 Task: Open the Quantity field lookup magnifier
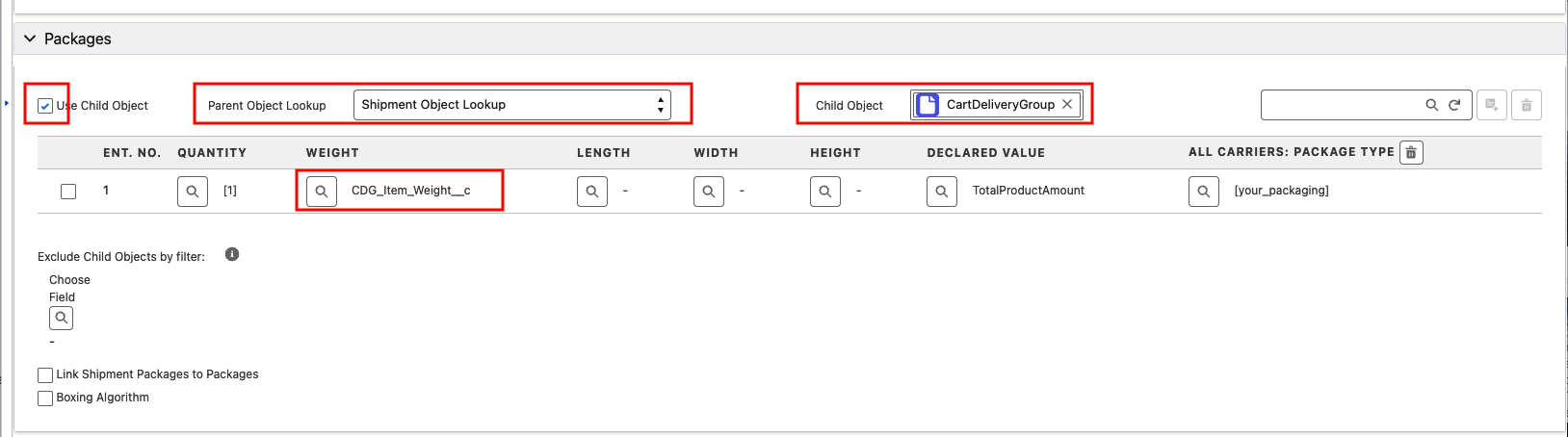coord(193,192)
